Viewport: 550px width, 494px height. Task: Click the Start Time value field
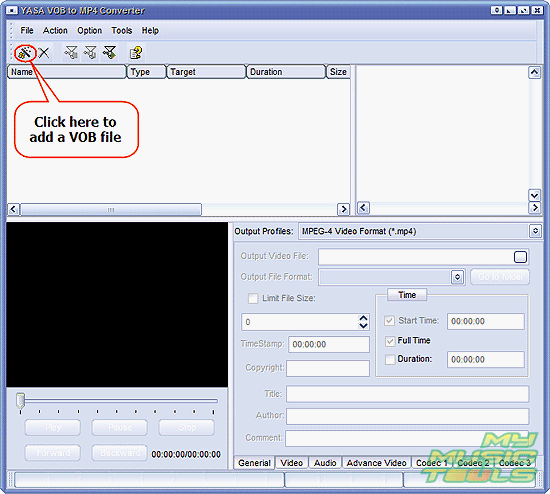pos(485,321)
